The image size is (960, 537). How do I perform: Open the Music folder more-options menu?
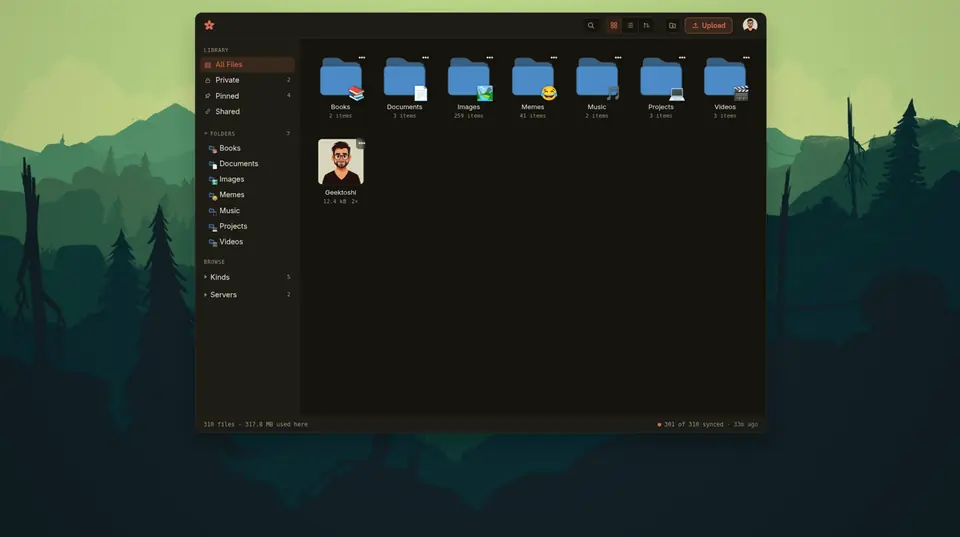coord(618,58)
